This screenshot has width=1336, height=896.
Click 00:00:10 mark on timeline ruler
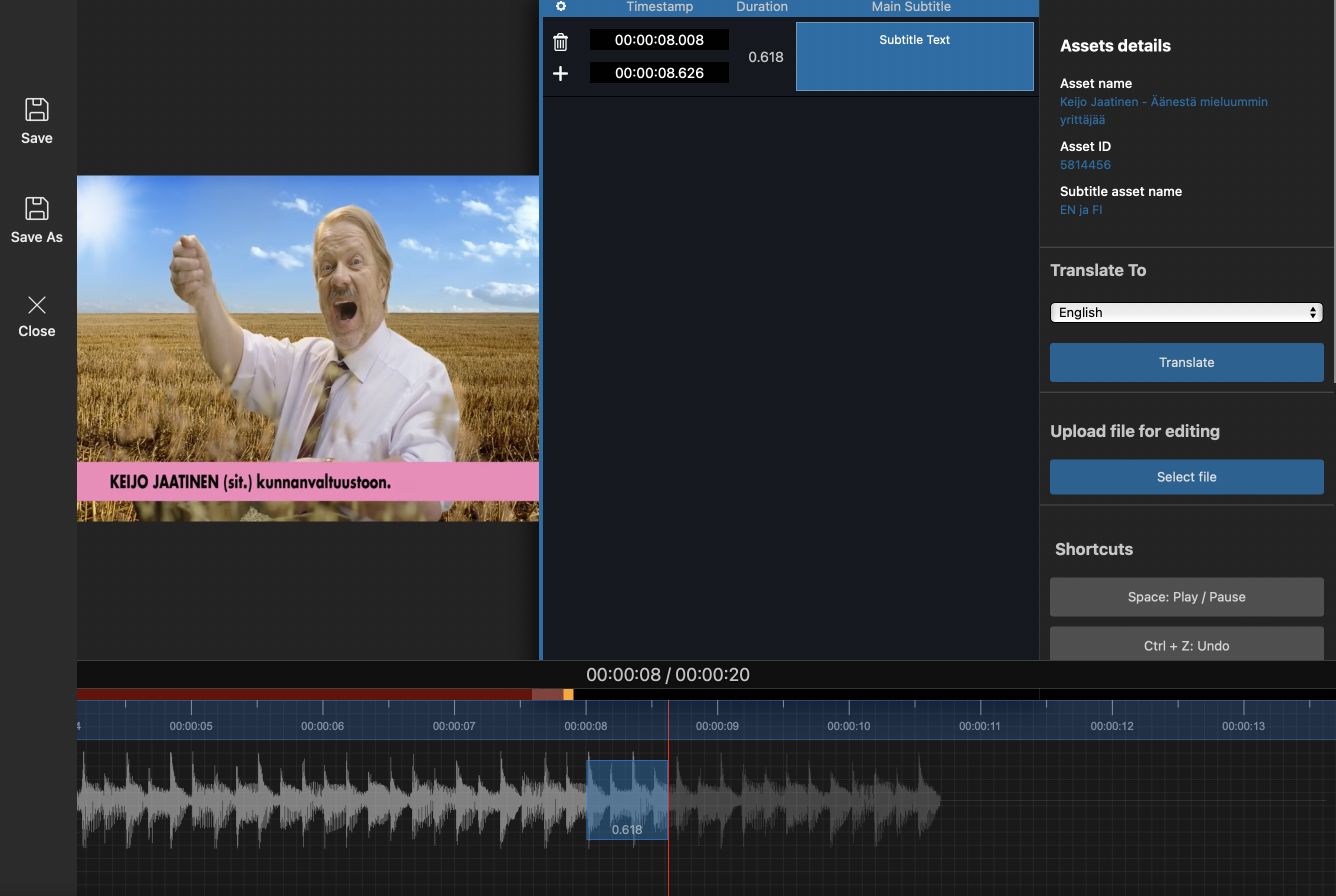tap(848, 725)
